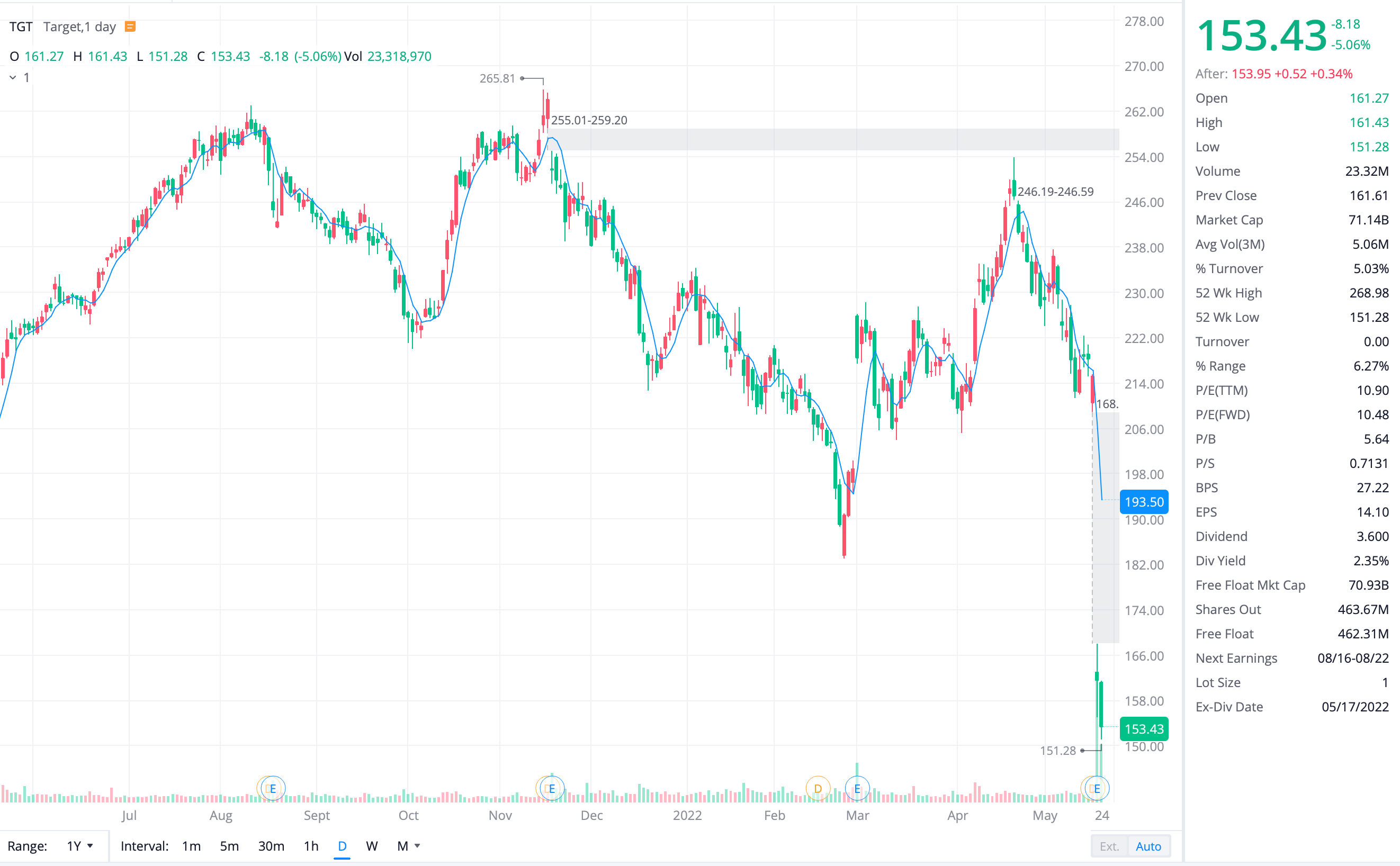Click the Vol 23,318,970 readout
Screen dimensions: 1400x866
point(387,56)
